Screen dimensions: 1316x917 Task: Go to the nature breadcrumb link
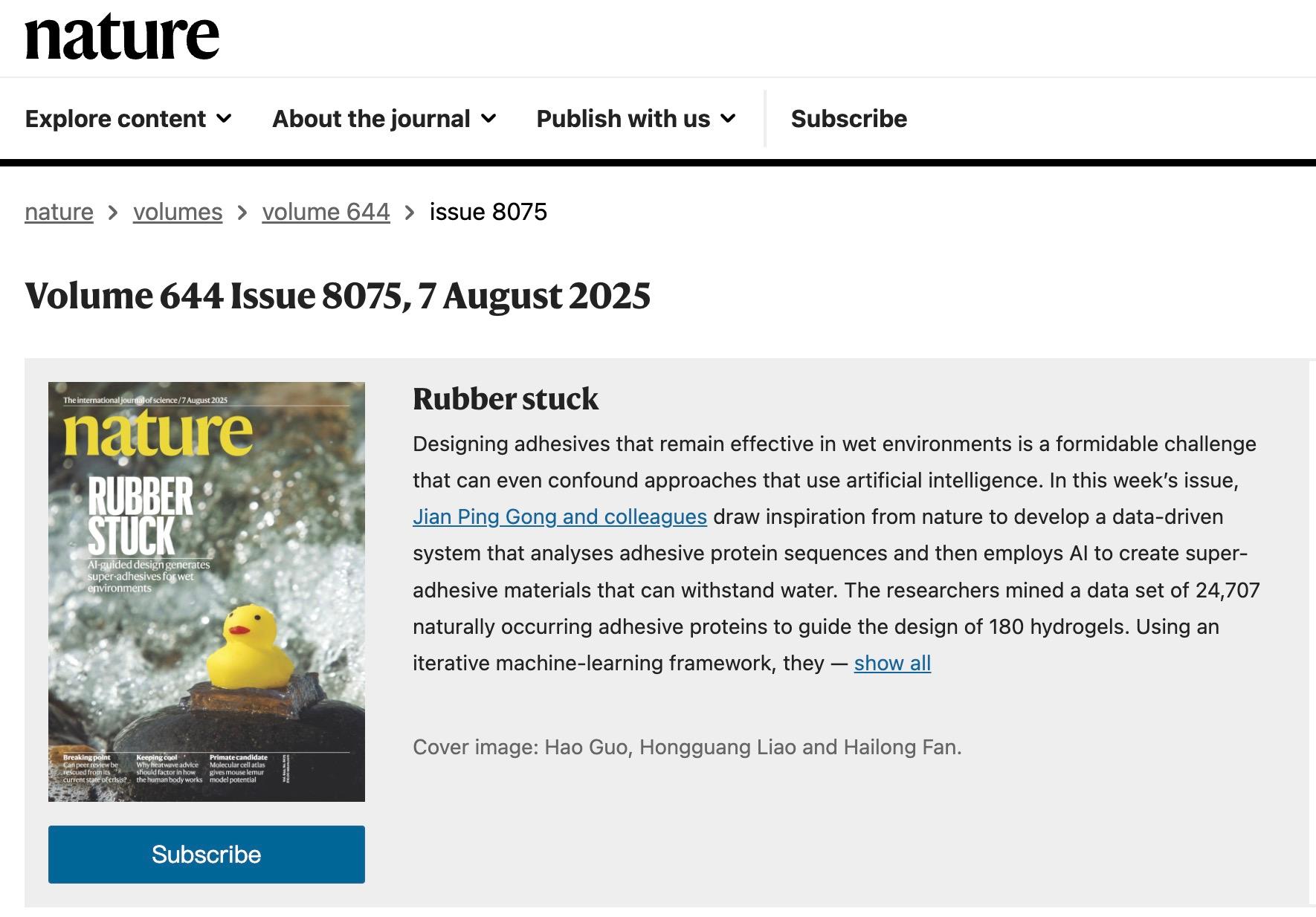pyautogui.click(x=59, y=212)
